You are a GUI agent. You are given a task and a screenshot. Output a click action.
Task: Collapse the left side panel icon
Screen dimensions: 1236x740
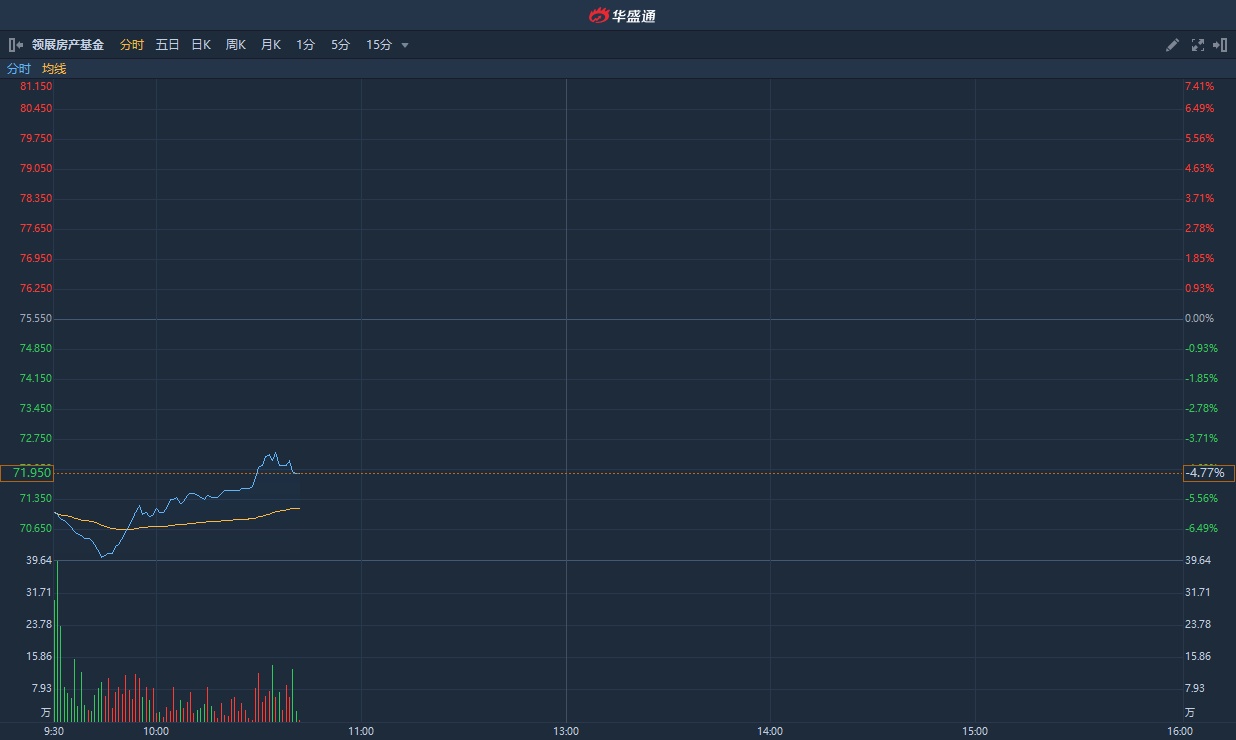15,45
